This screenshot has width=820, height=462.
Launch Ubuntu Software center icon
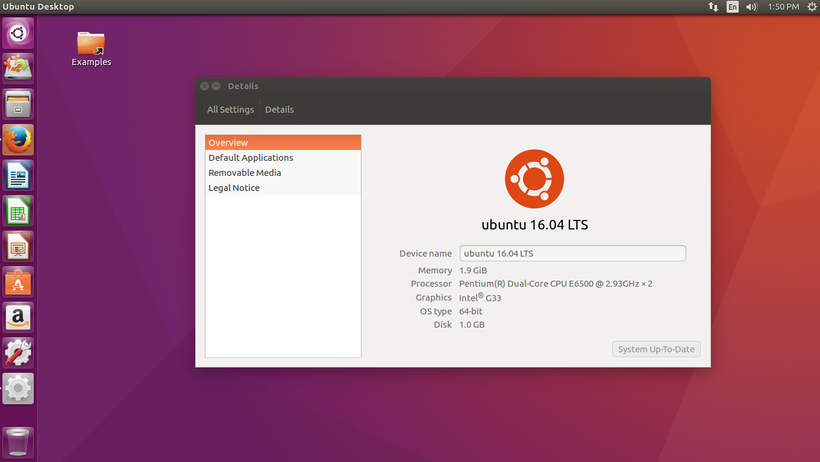point(18,282)
